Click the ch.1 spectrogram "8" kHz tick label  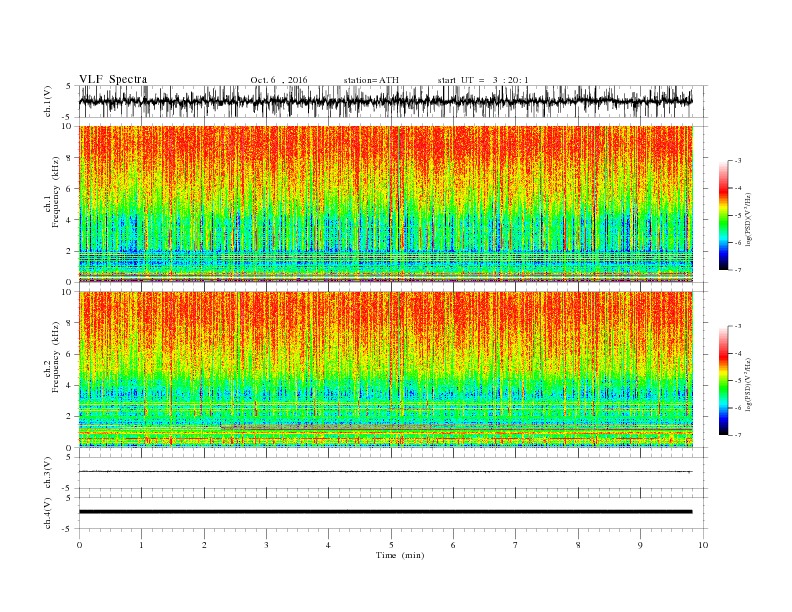coord(70,158)
